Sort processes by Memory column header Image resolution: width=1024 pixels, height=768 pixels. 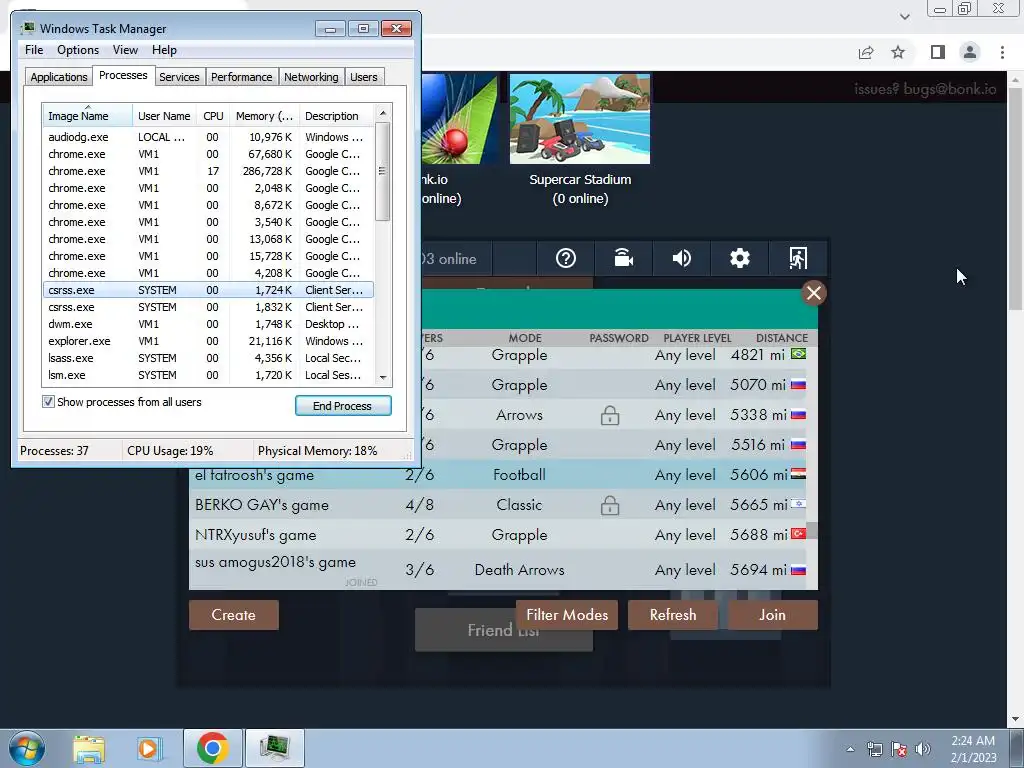264,116
